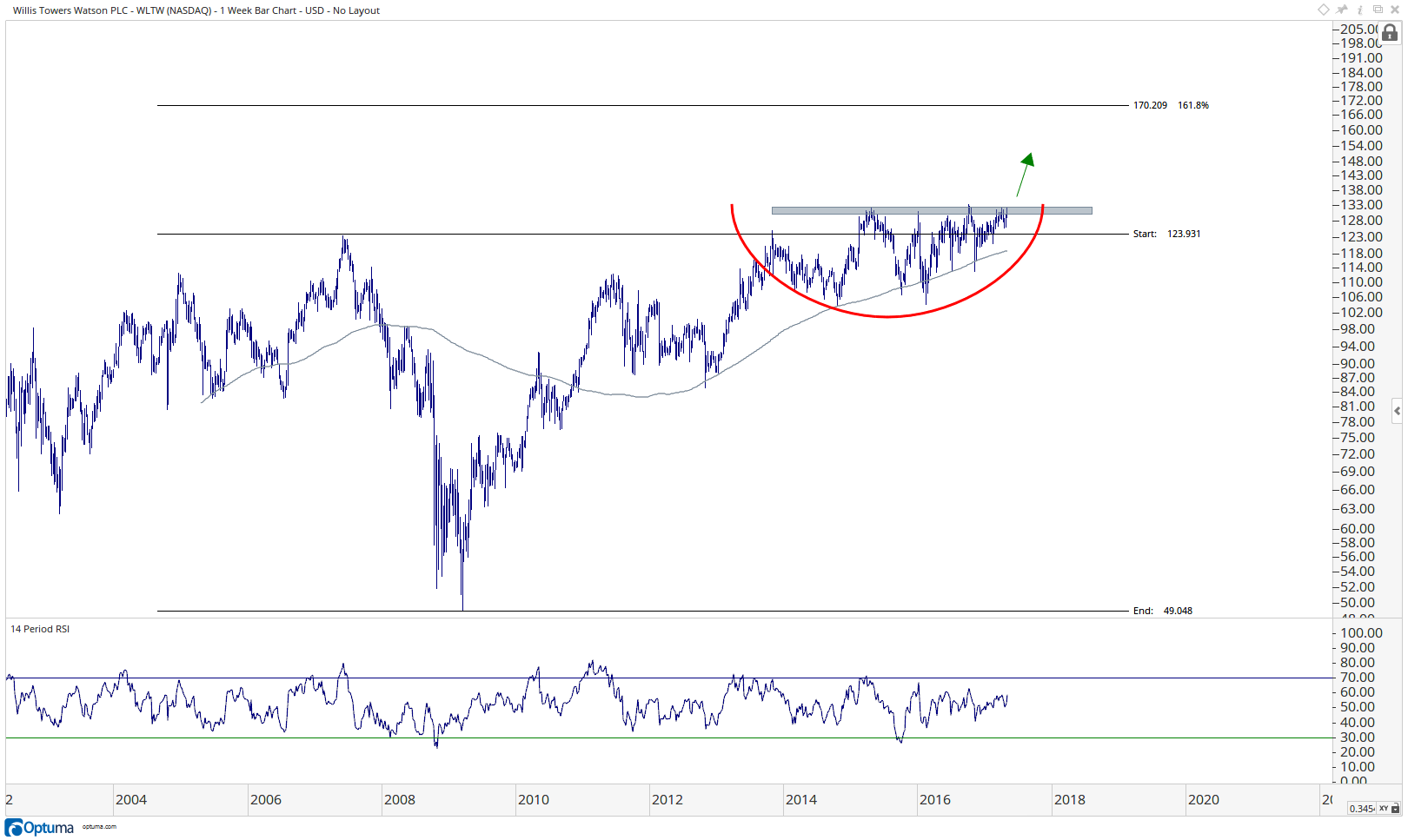Click the 'Start: 123.931' label
1408x840 pixels.
(1166, 234)
